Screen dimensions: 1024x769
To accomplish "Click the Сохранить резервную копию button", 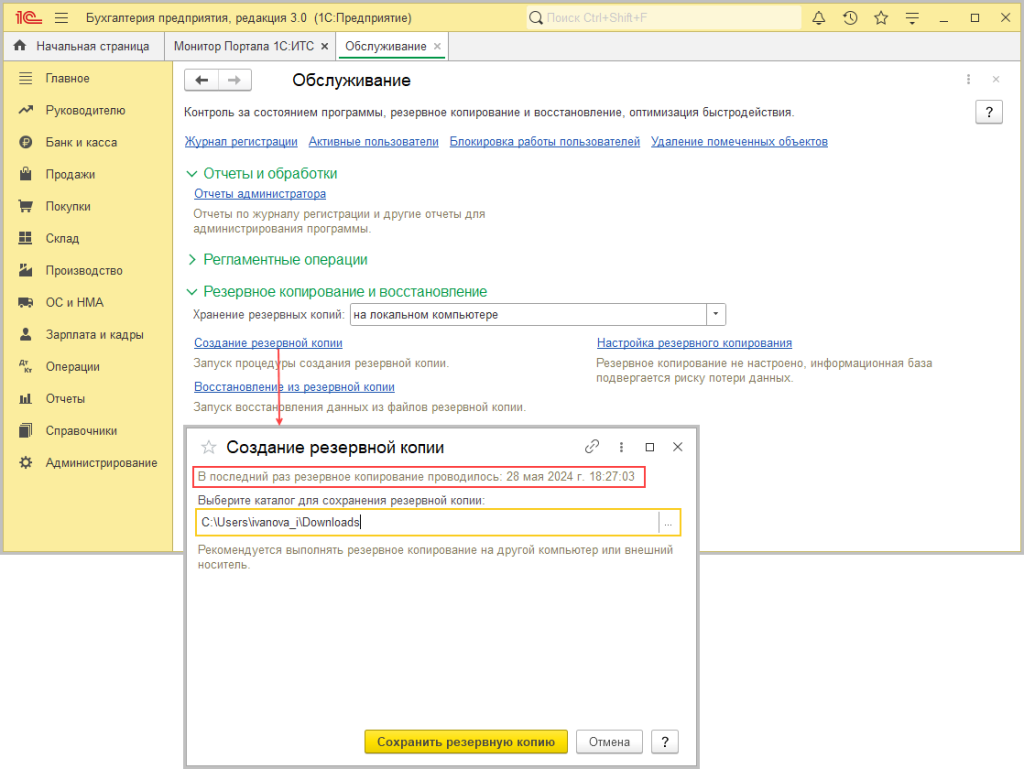I will (x=466, y=742).
